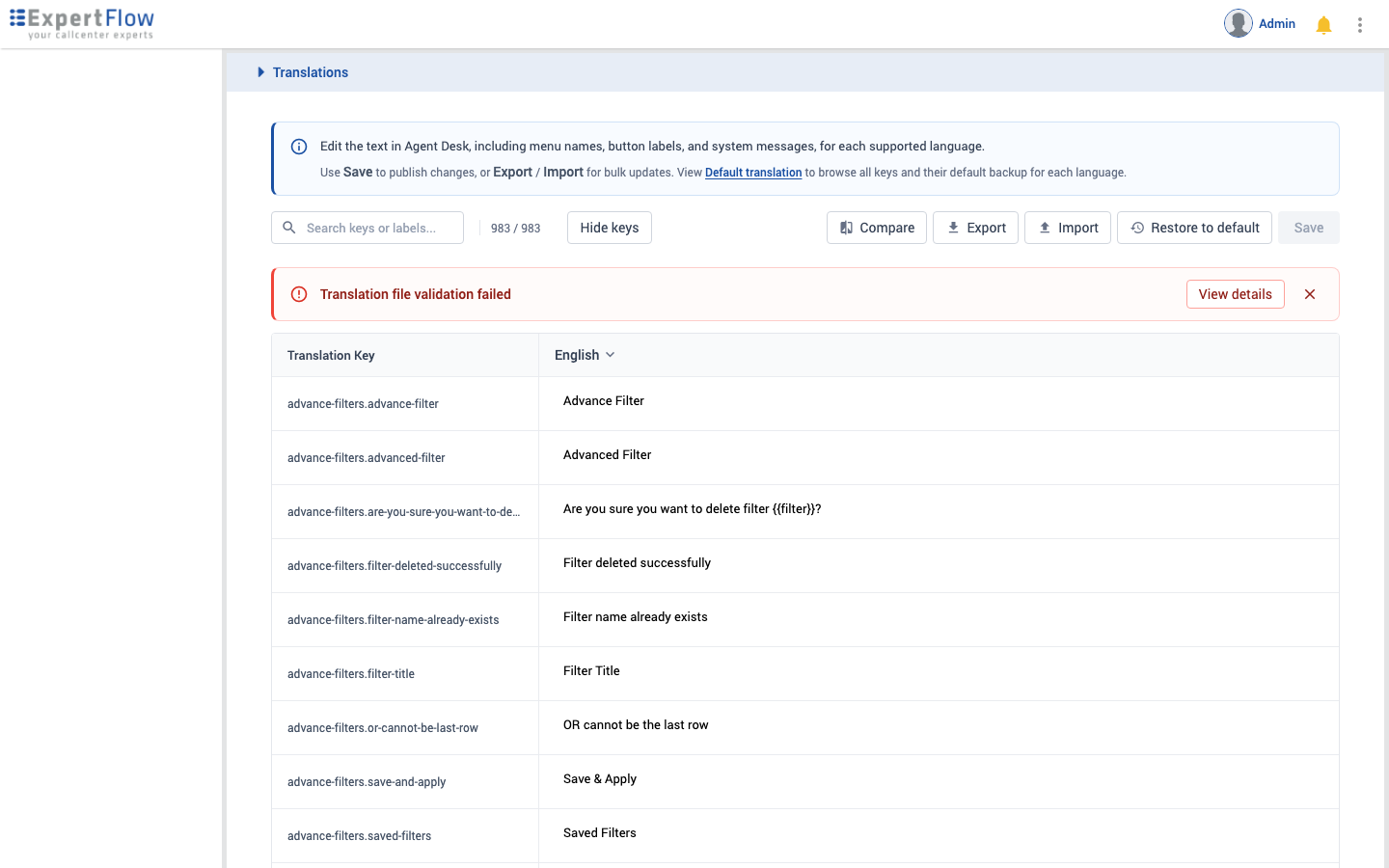Viewport: 1389px width, 868px height.
Task: Open the Default translation link
Action: pos(753,173)
